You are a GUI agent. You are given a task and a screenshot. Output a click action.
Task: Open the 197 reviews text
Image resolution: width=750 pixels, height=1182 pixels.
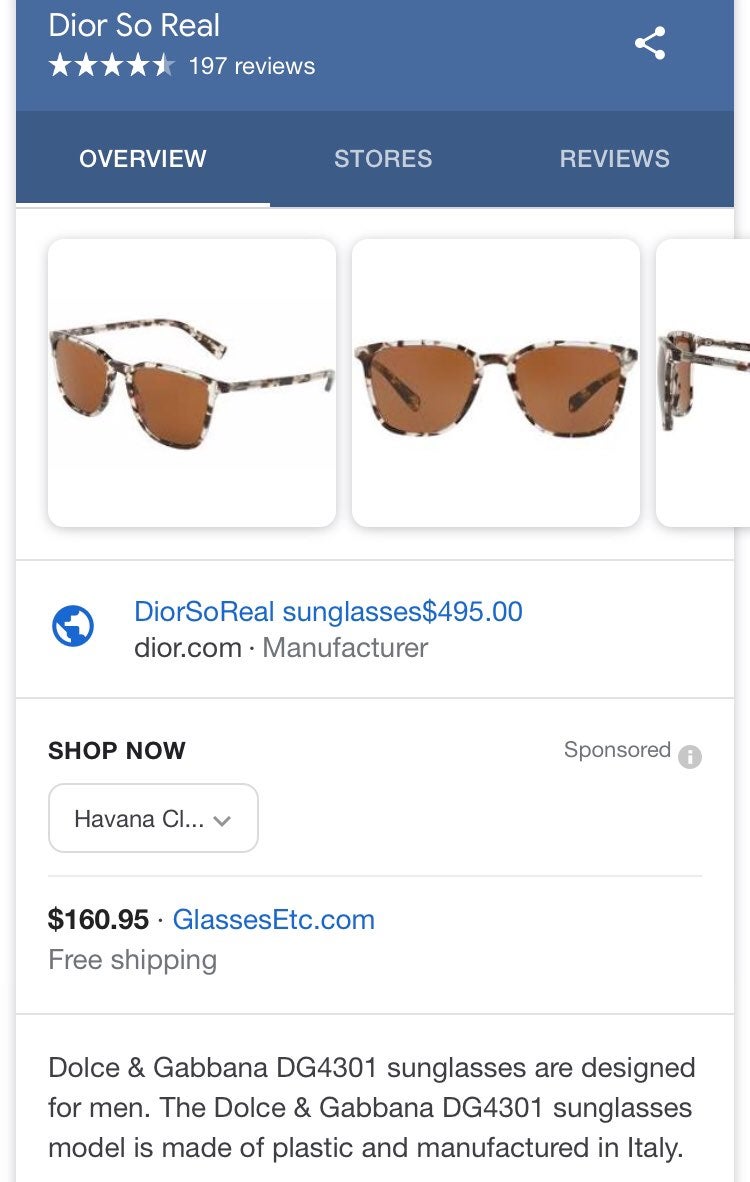click(x=252, y=66)
